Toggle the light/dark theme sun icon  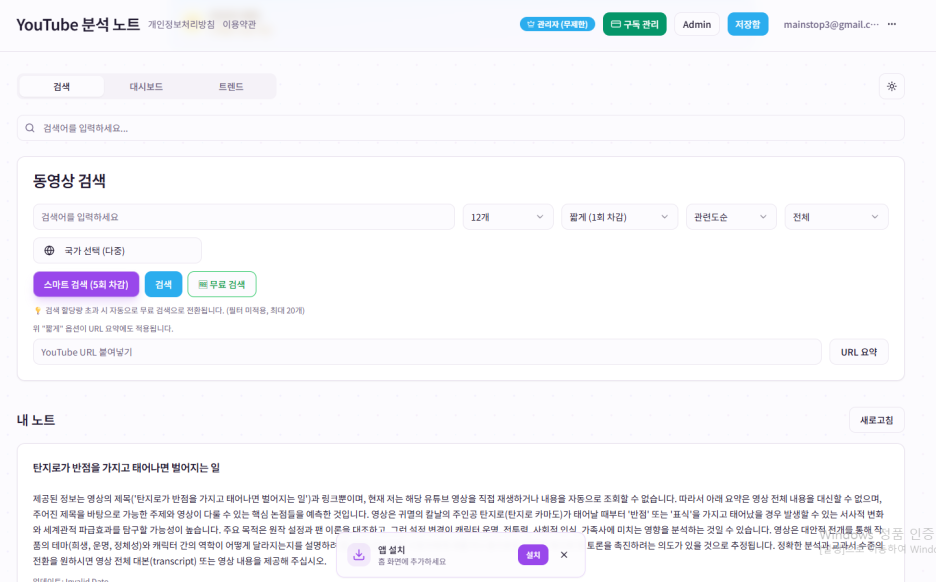pos(891,87)
